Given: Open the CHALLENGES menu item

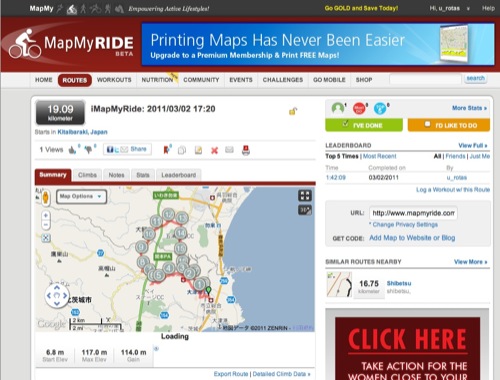Looking at the screenshot, I should coord(283,80).
